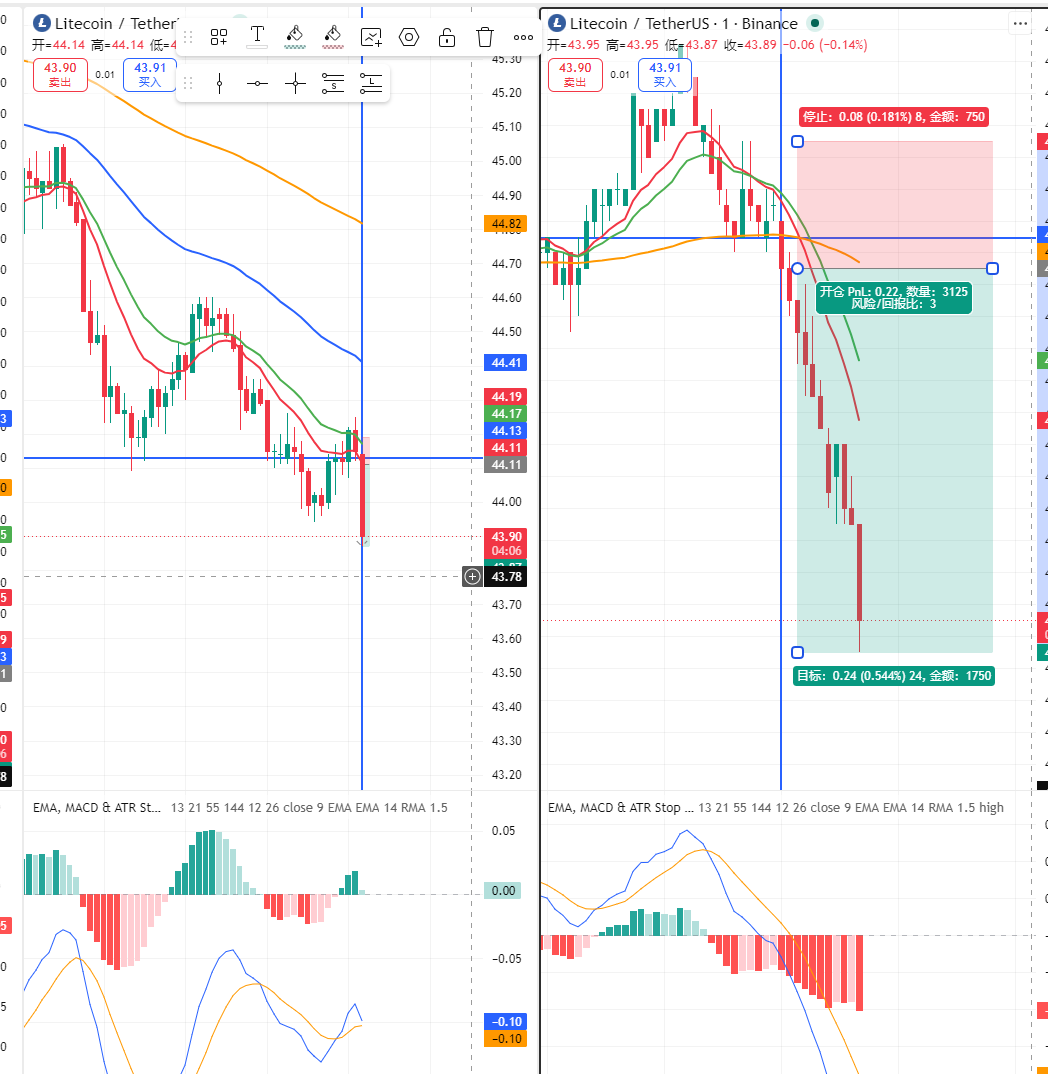The height and width of the screenshot is (1074, 1048).
Task: Toggle the lock on the selected drawing
Action: (447, 37)
